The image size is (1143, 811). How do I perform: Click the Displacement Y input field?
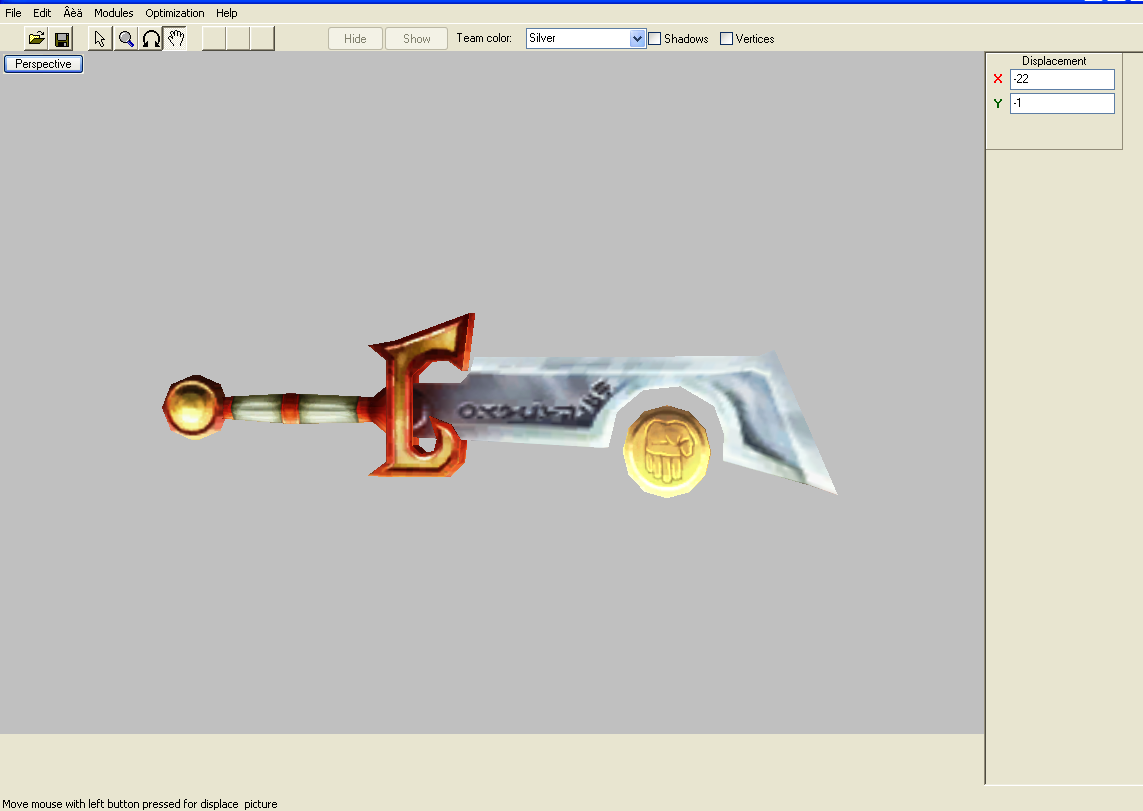pos(1062,103)
